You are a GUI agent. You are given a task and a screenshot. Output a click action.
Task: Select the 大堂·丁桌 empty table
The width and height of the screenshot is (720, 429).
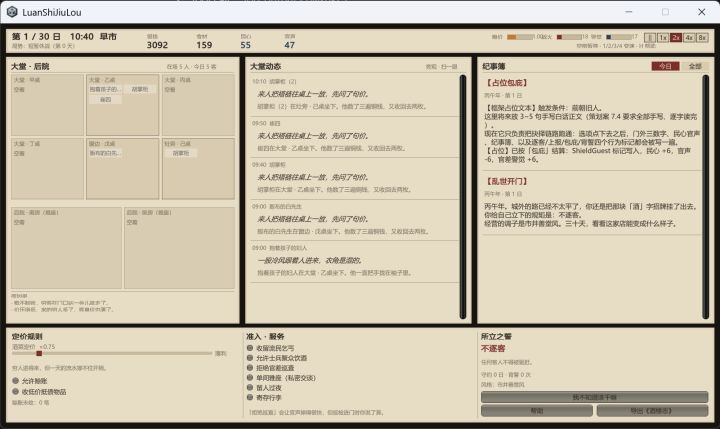(x=48, y=169)
